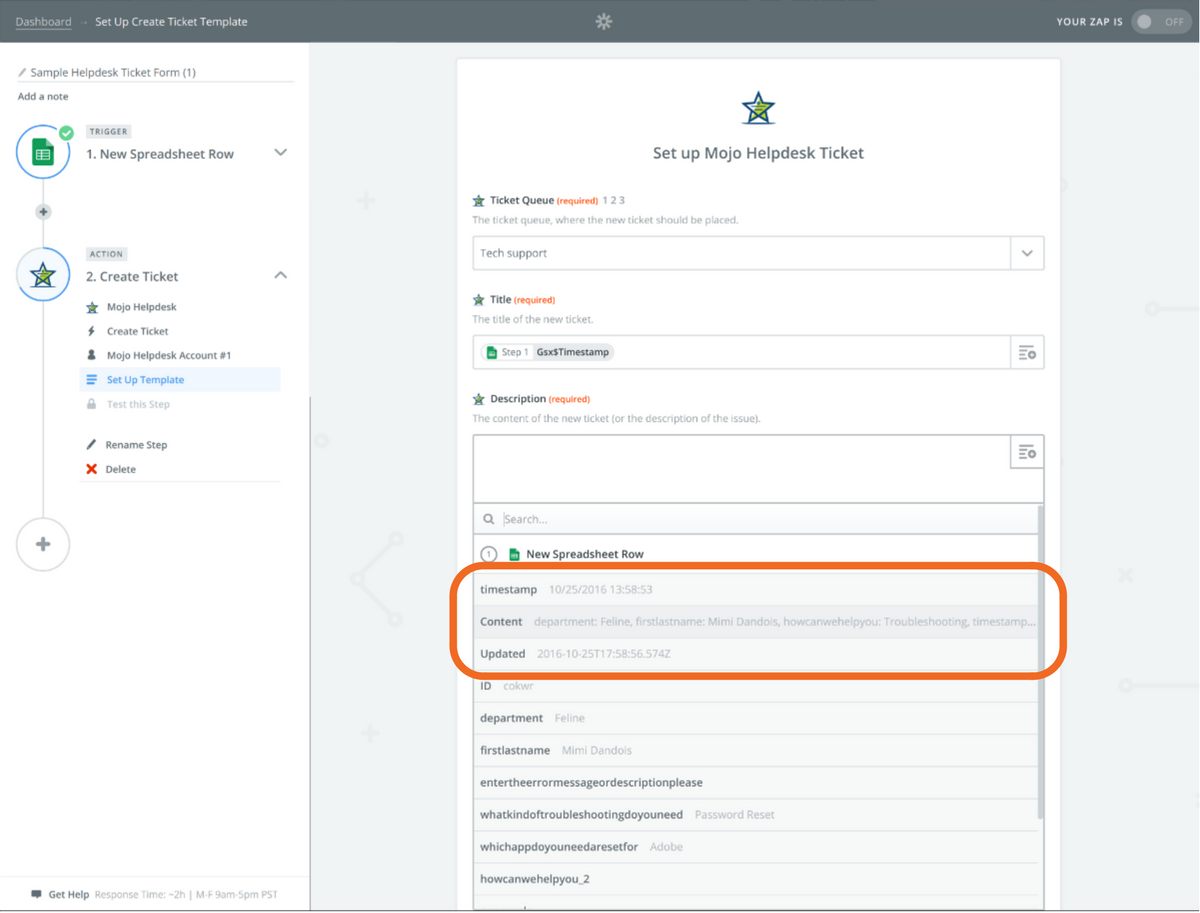The height and width of the screenshot is (913, 1200).
Task: Click the field picker scrollbar
Action: (x=1040, y=660)
